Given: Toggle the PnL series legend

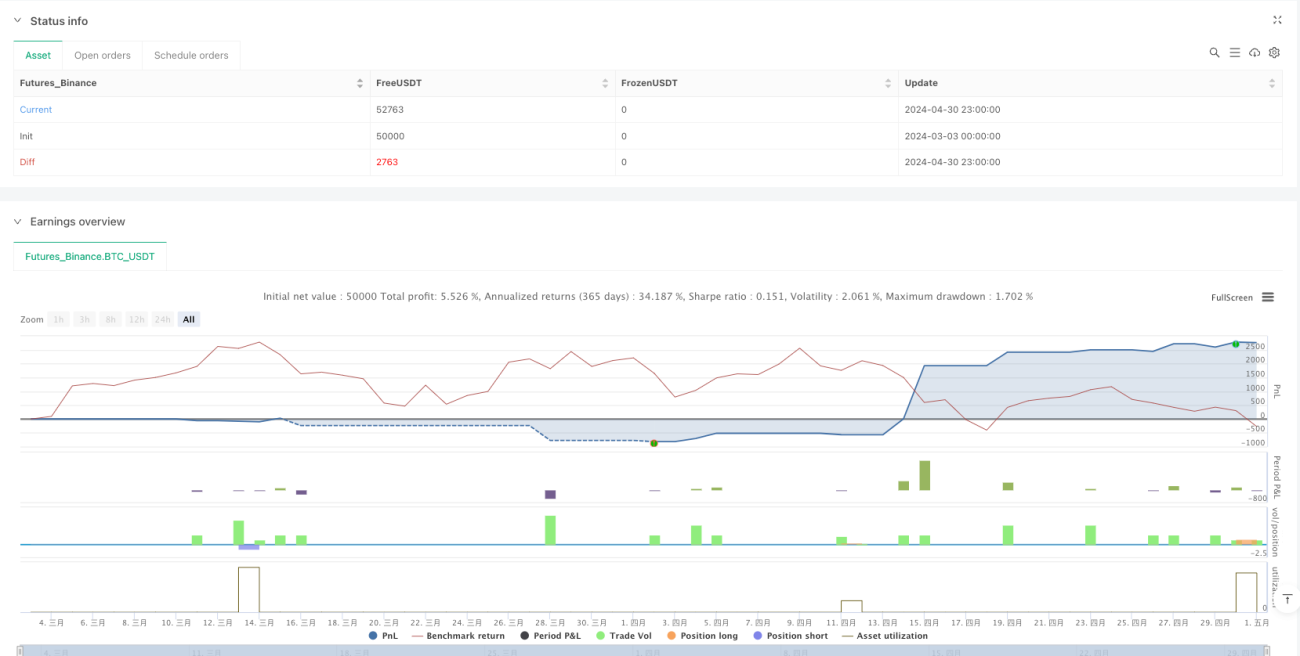Looking at the screenshot, I should (x=383, y=635).
